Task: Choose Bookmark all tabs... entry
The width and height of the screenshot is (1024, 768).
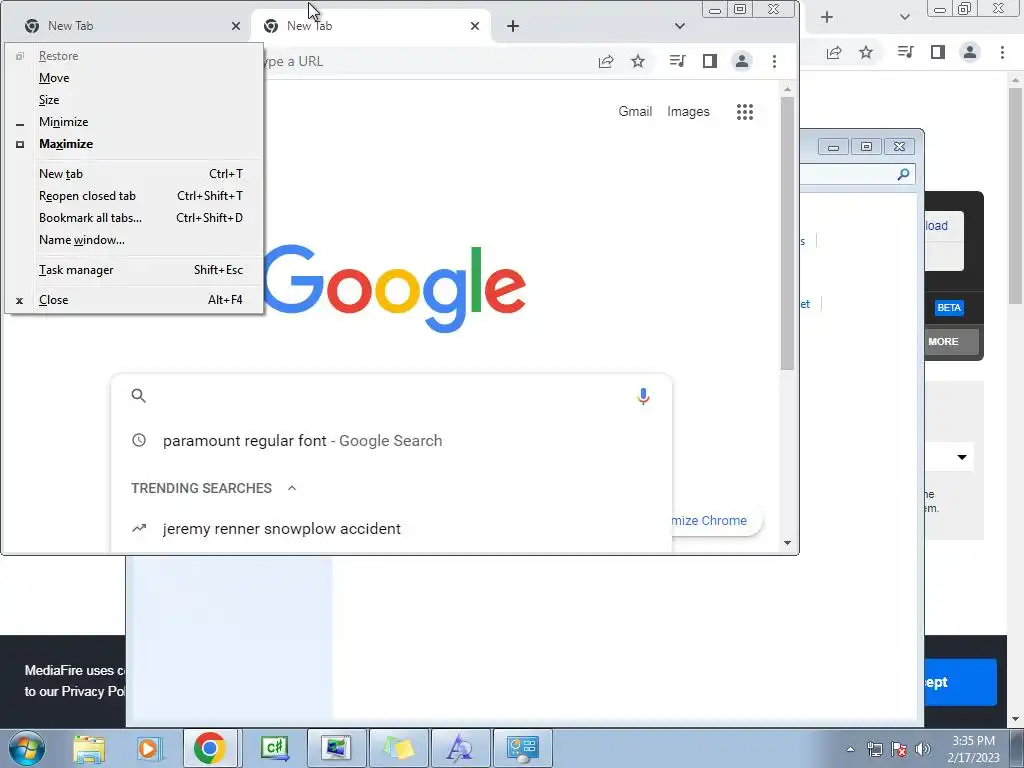Action: coord(134,218)
